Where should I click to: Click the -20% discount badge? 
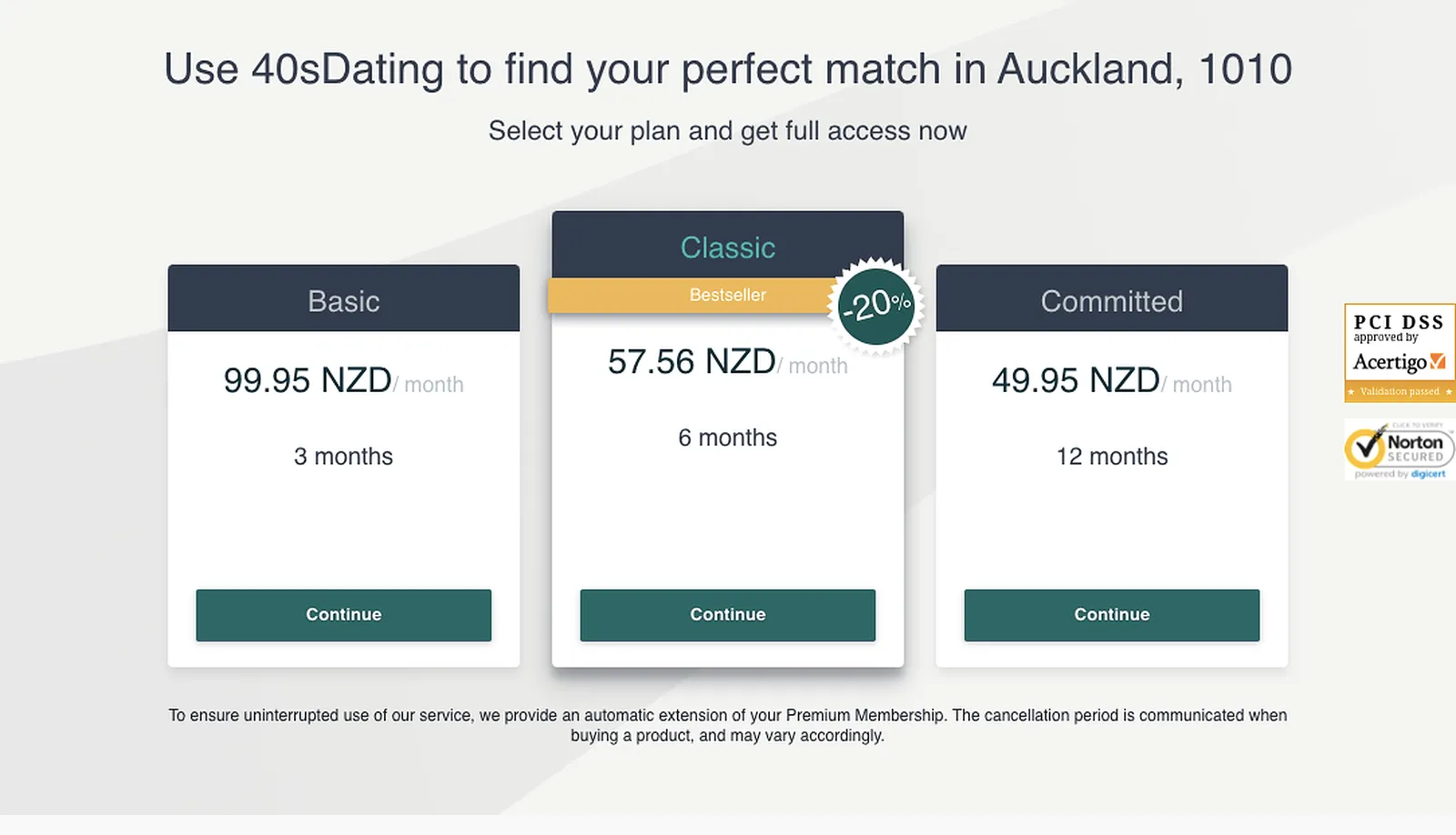pos(875,306)
